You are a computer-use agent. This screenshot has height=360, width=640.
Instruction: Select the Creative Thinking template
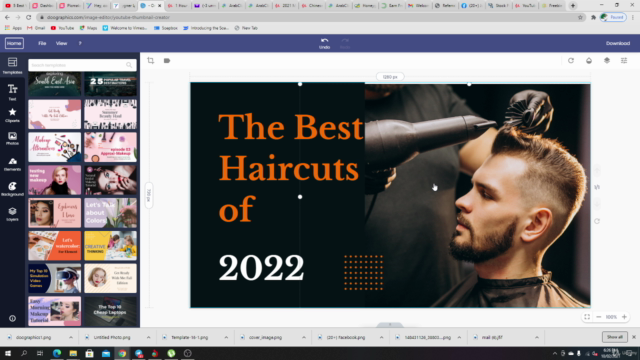111,246
